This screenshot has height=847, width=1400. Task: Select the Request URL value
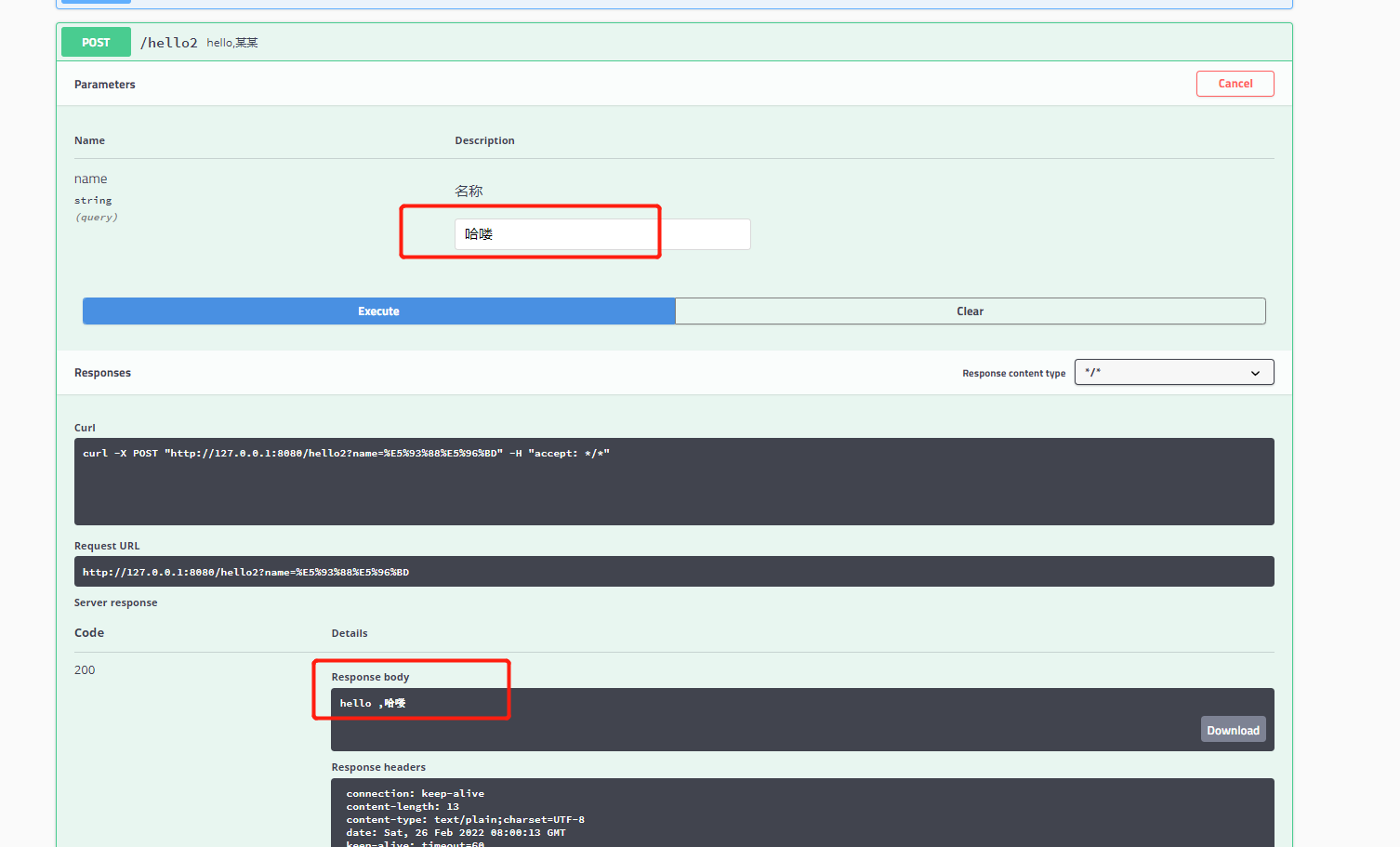point(245,572)
